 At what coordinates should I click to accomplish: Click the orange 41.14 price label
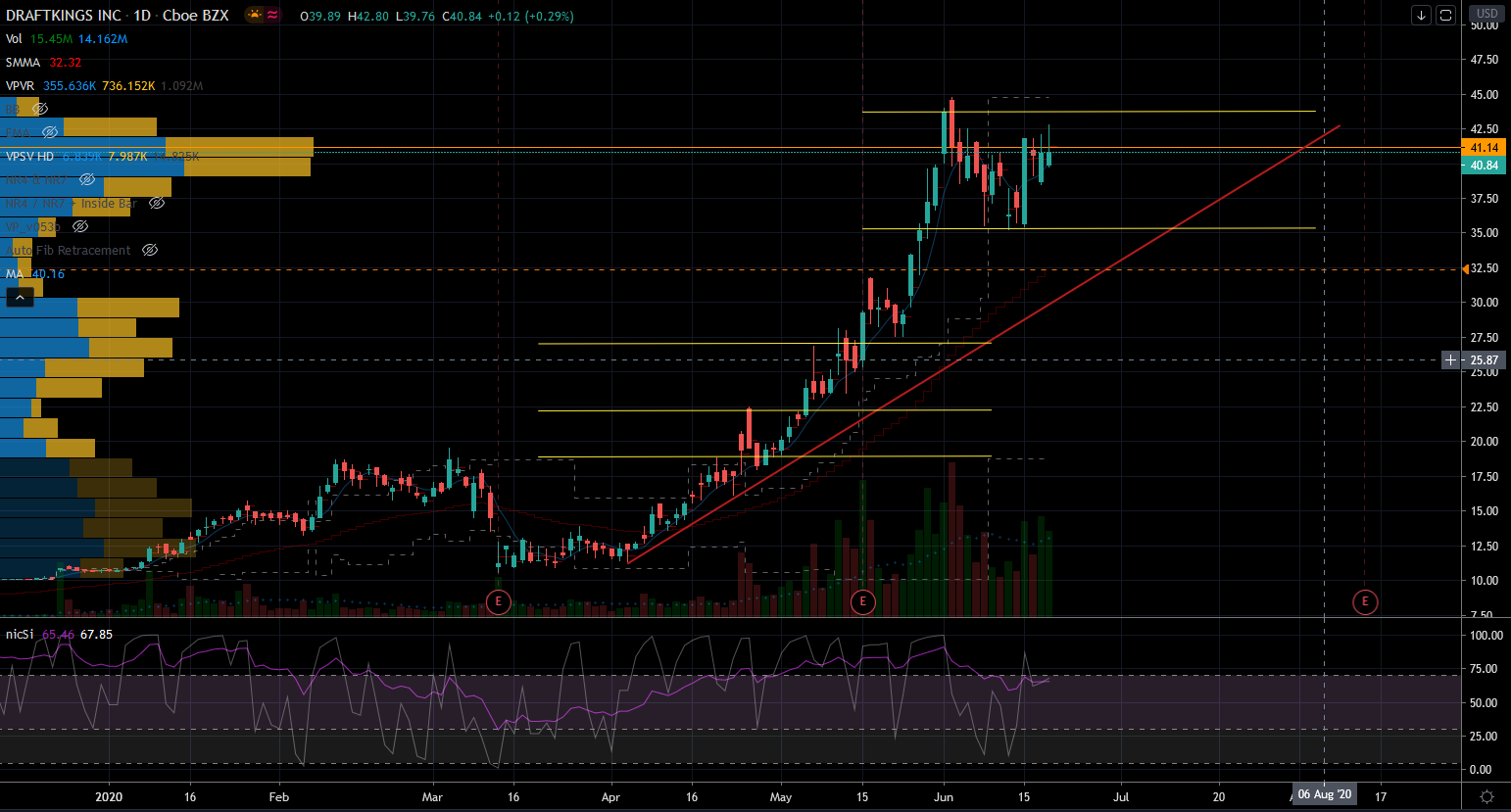[x=1484, y=148]
